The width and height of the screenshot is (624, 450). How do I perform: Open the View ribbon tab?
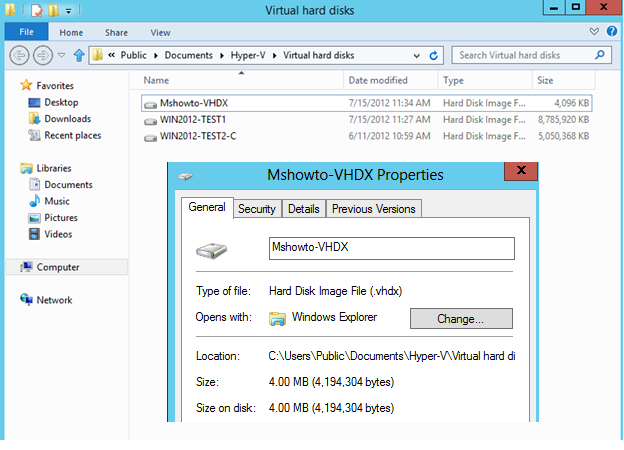[x=160, y=33]
